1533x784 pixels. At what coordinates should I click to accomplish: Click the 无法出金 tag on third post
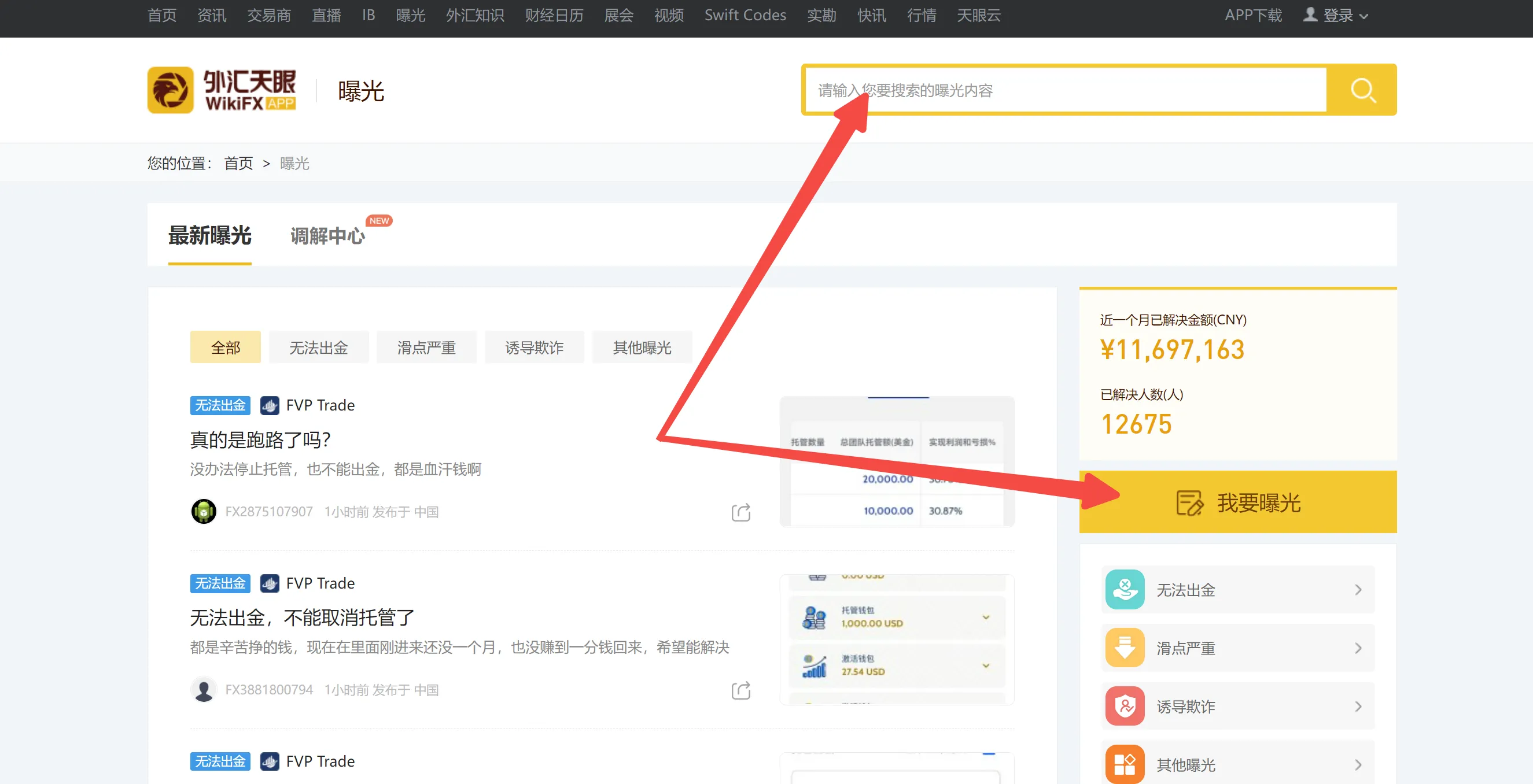click(x=220, y=761)
